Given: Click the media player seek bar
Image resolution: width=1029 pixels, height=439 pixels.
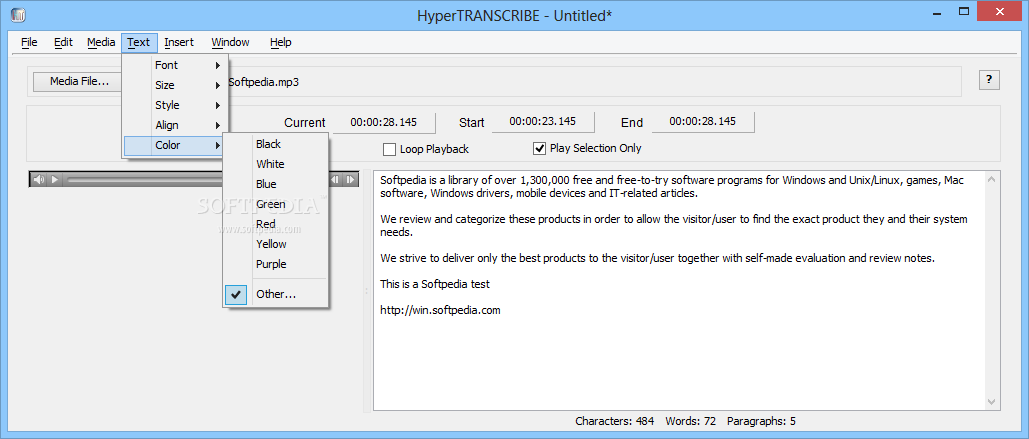Looking at the screenshot, I should (144, 180).
